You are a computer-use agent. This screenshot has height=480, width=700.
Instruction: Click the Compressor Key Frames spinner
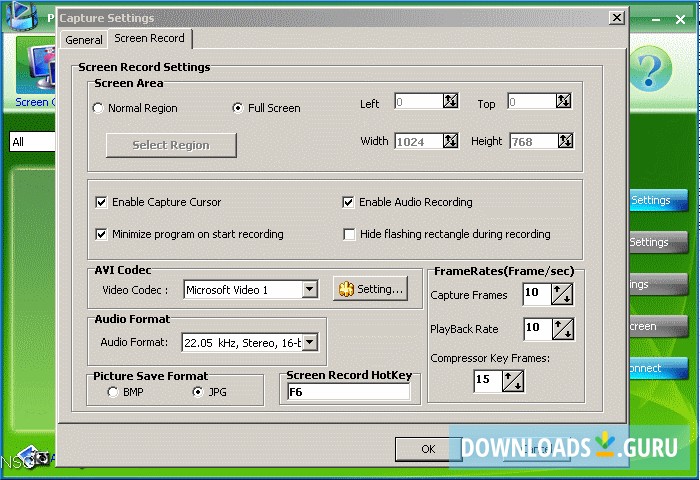[513, 381]
